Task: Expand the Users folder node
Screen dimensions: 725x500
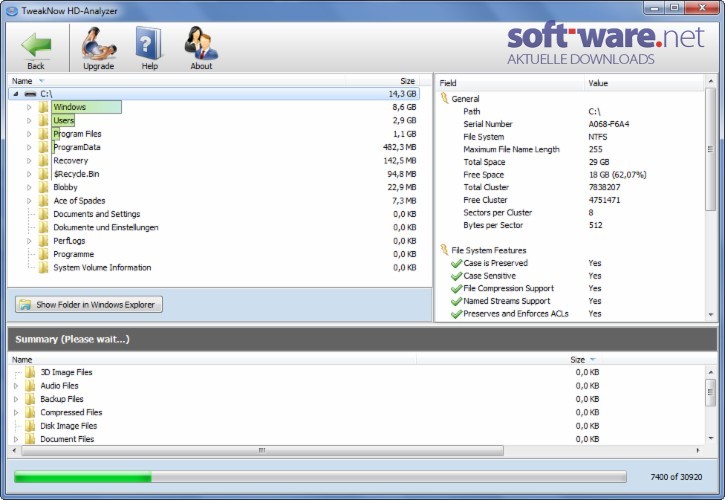Action: 29,121
